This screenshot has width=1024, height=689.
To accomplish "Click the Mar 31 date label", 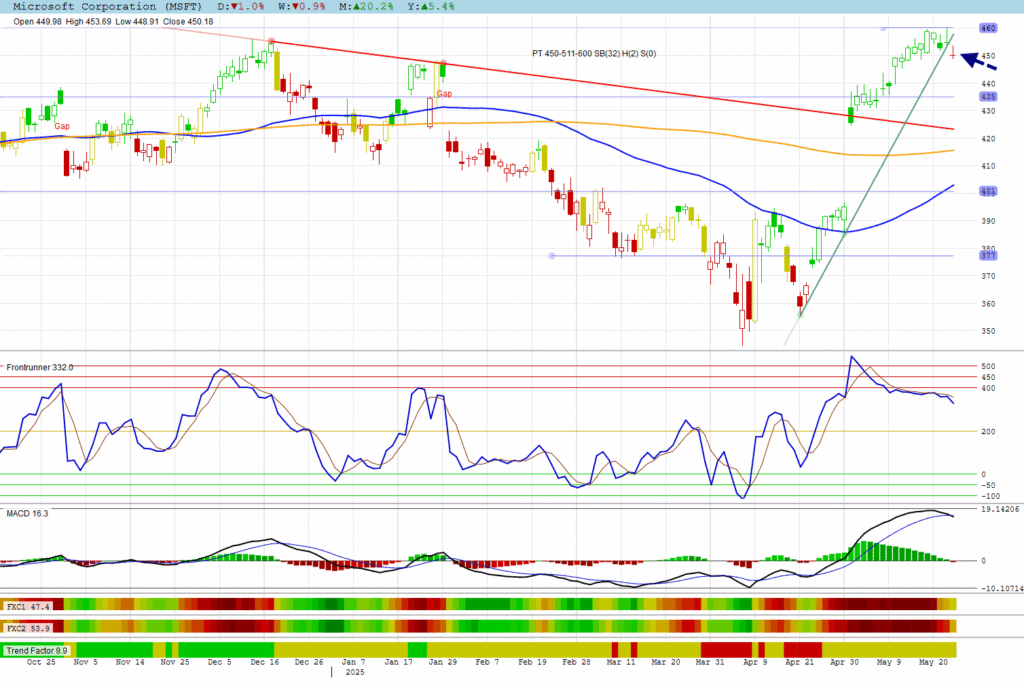I will (x=710, y=662).
